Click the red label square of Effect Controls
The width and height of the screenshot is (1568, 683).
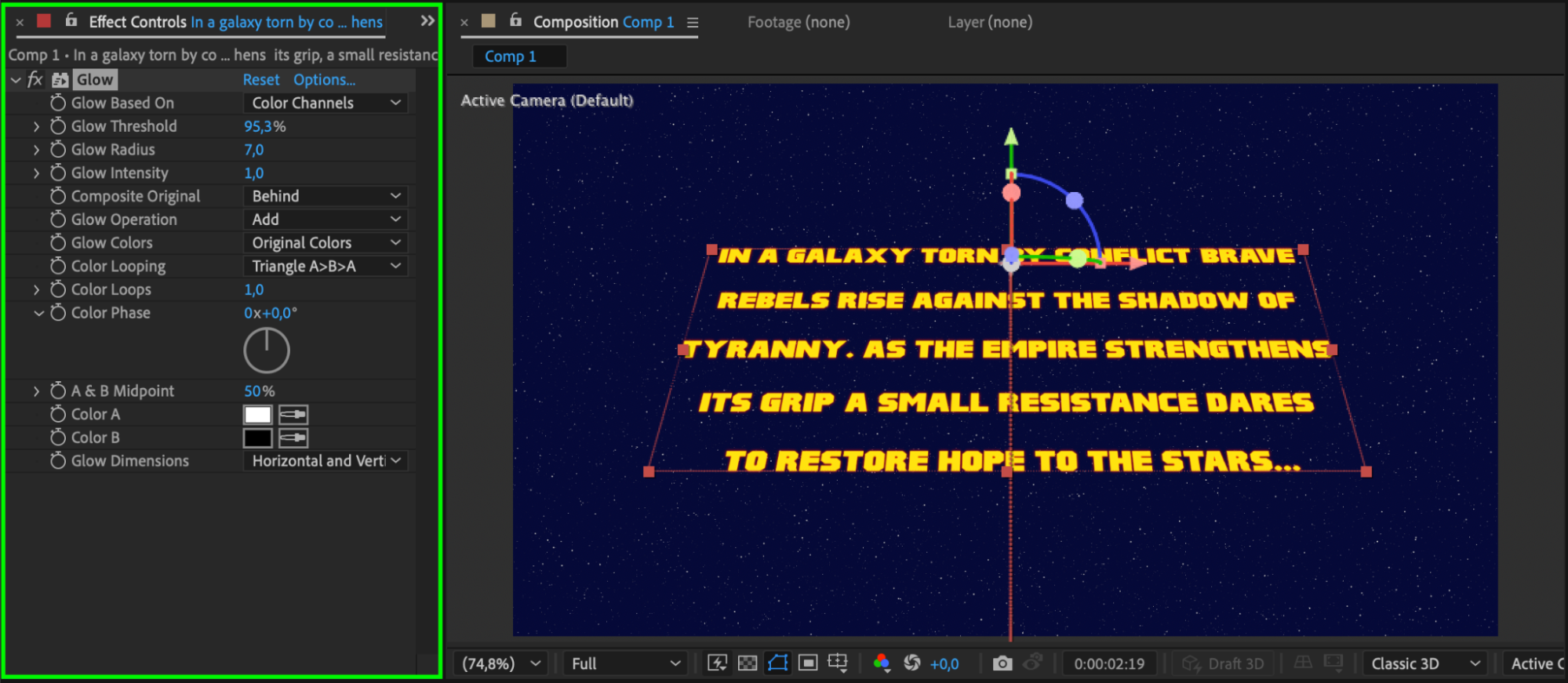pyautogui.click(x=44, y=21)
